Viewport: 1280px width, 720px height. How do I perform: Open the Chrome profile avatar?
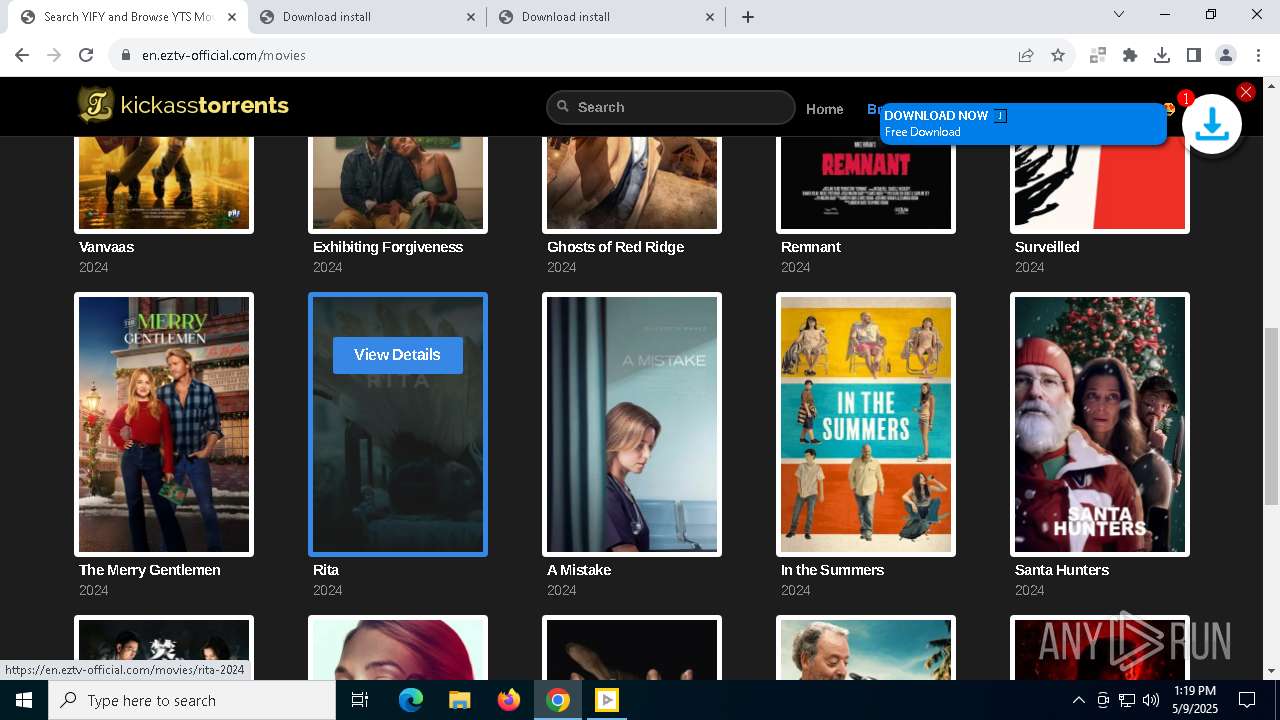1226,55
